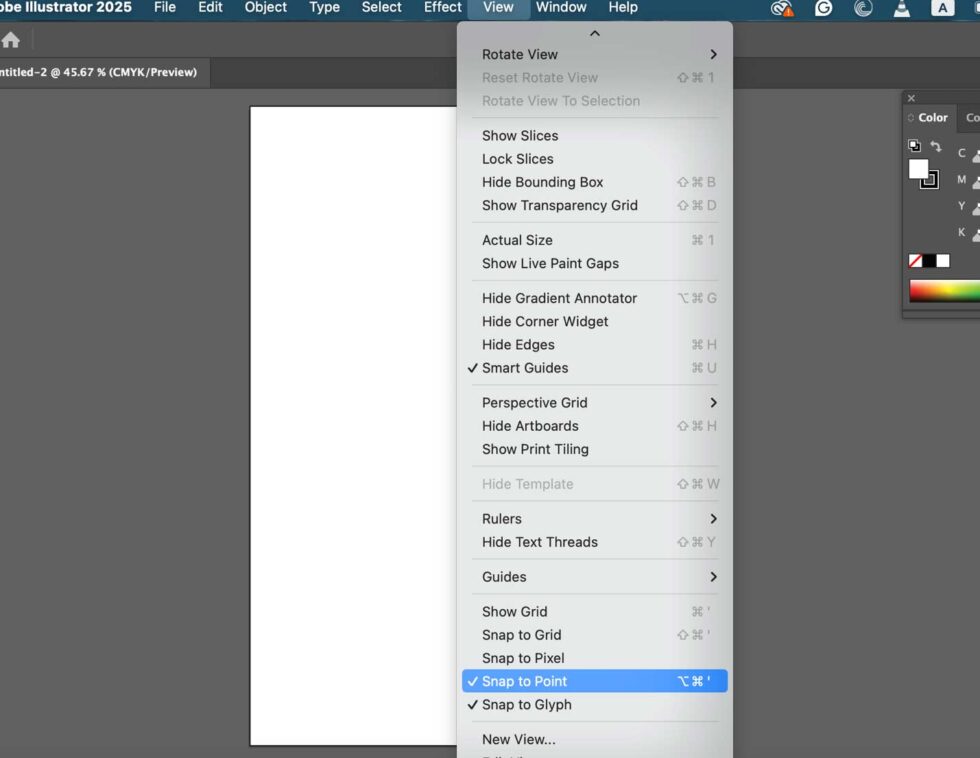Open Creative Cloud menu bar icon
The height and width of the screenshot is (758, 980).
(x=781, y=8)
